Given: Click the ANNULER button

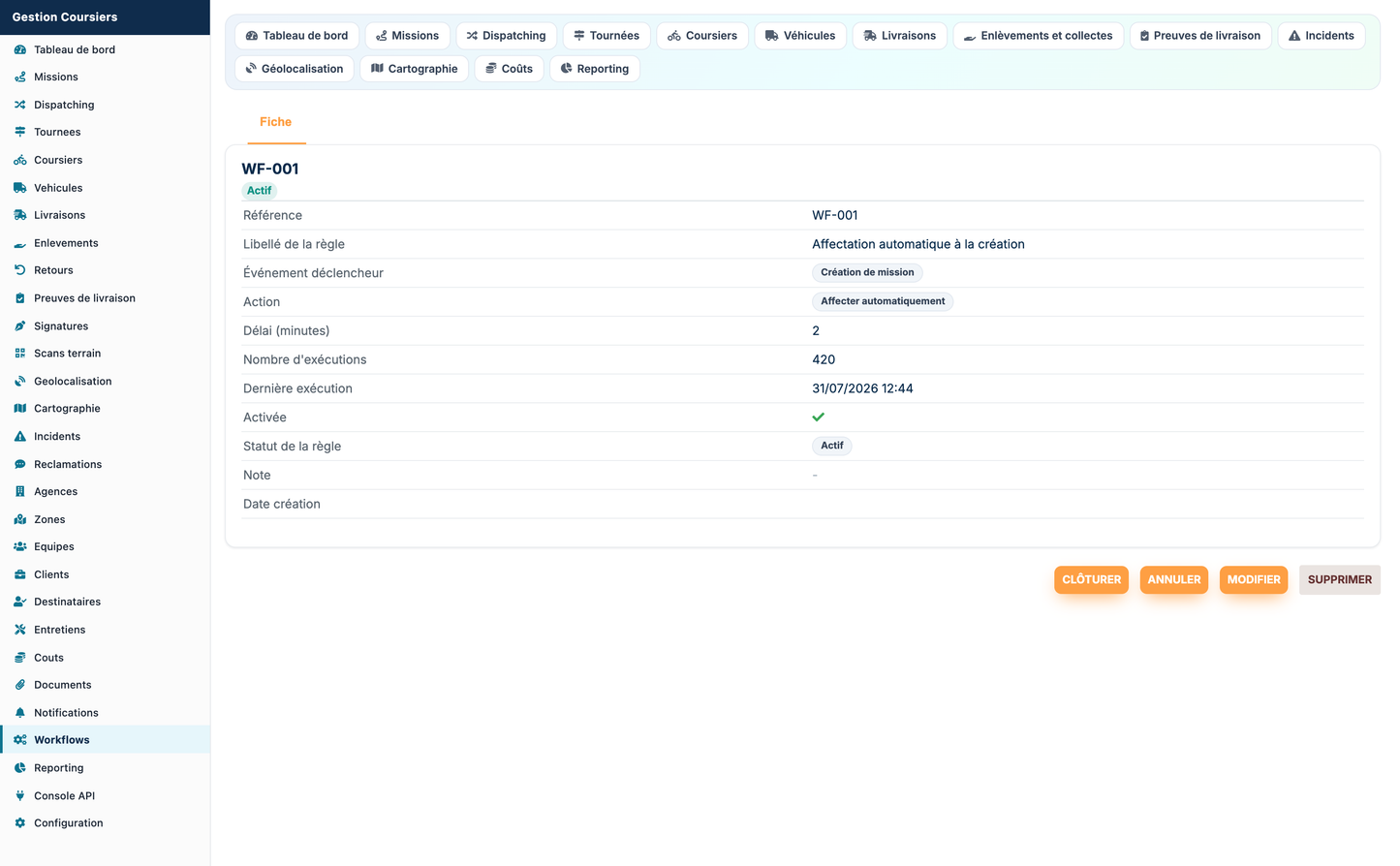Looking at the screenshot, I should (x=1174, y=579).
